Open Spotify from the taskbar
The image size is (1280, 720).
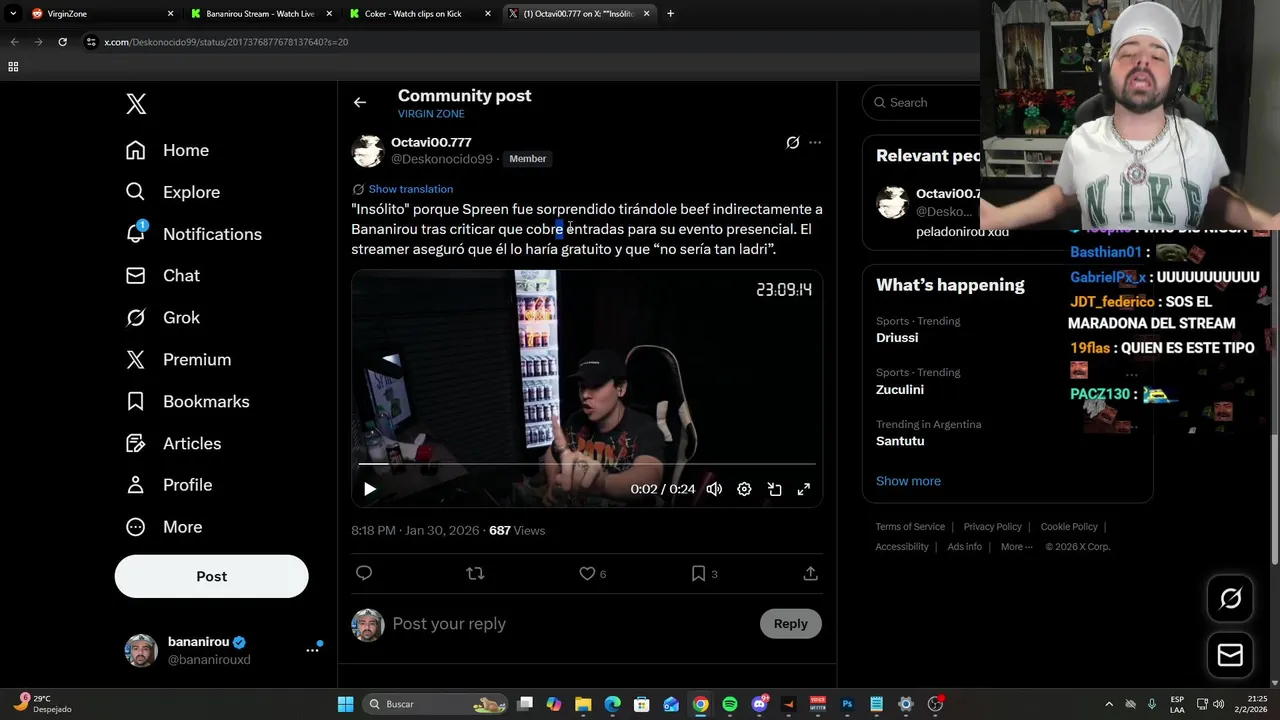[x=730, y=704]
